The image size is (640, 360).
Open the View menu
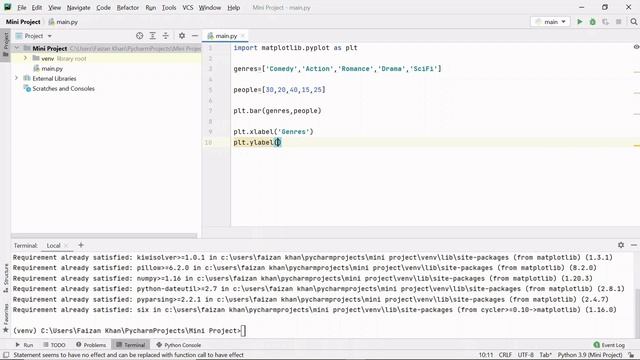point(54,7)
